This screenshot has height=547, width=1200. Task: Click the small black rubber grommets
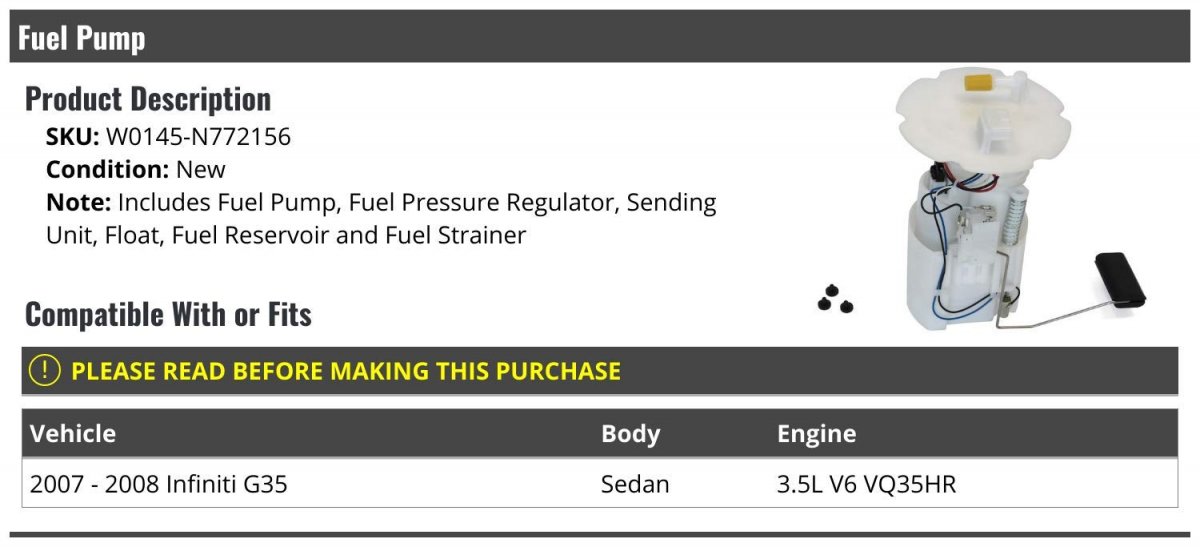click(x=835, y=300)
